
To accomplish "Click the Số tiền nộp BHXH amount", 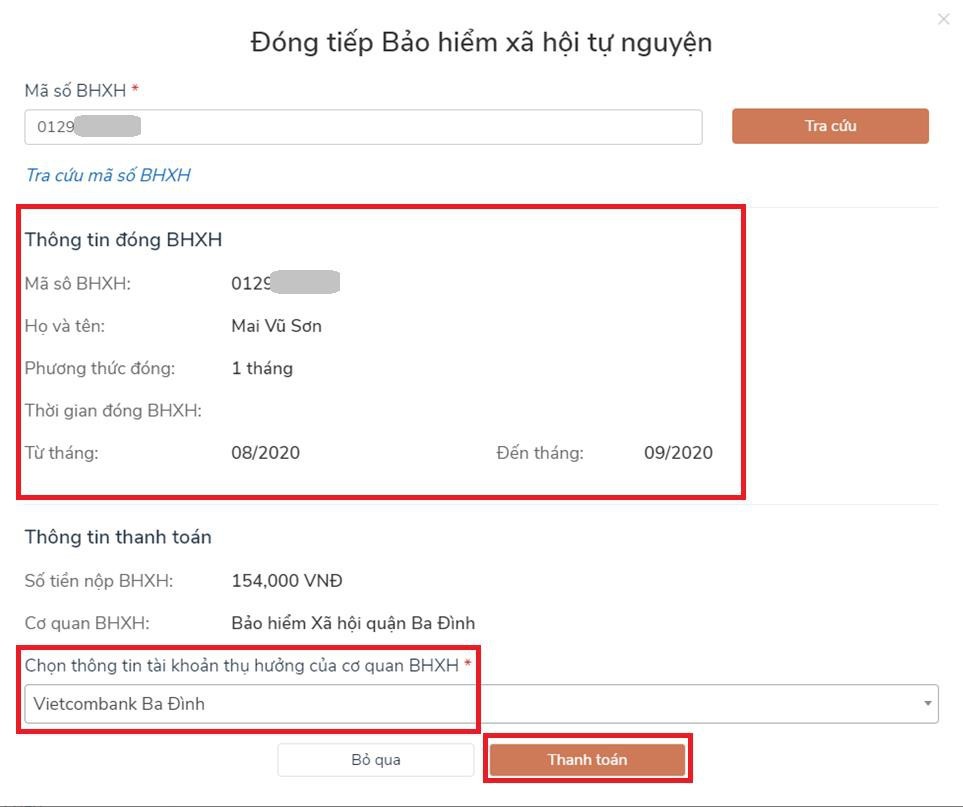I will [x=287, y=580].
